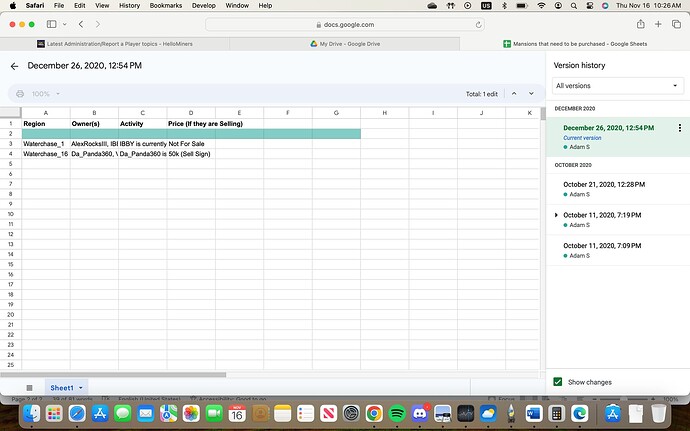Open Spotify from the dock

click(397, 413)
